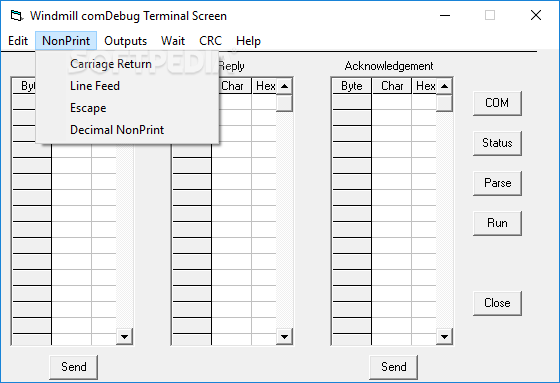The width and height of the screenshot is (560, 383).
Task: Click the COM button
Action: tap(497, 103)
